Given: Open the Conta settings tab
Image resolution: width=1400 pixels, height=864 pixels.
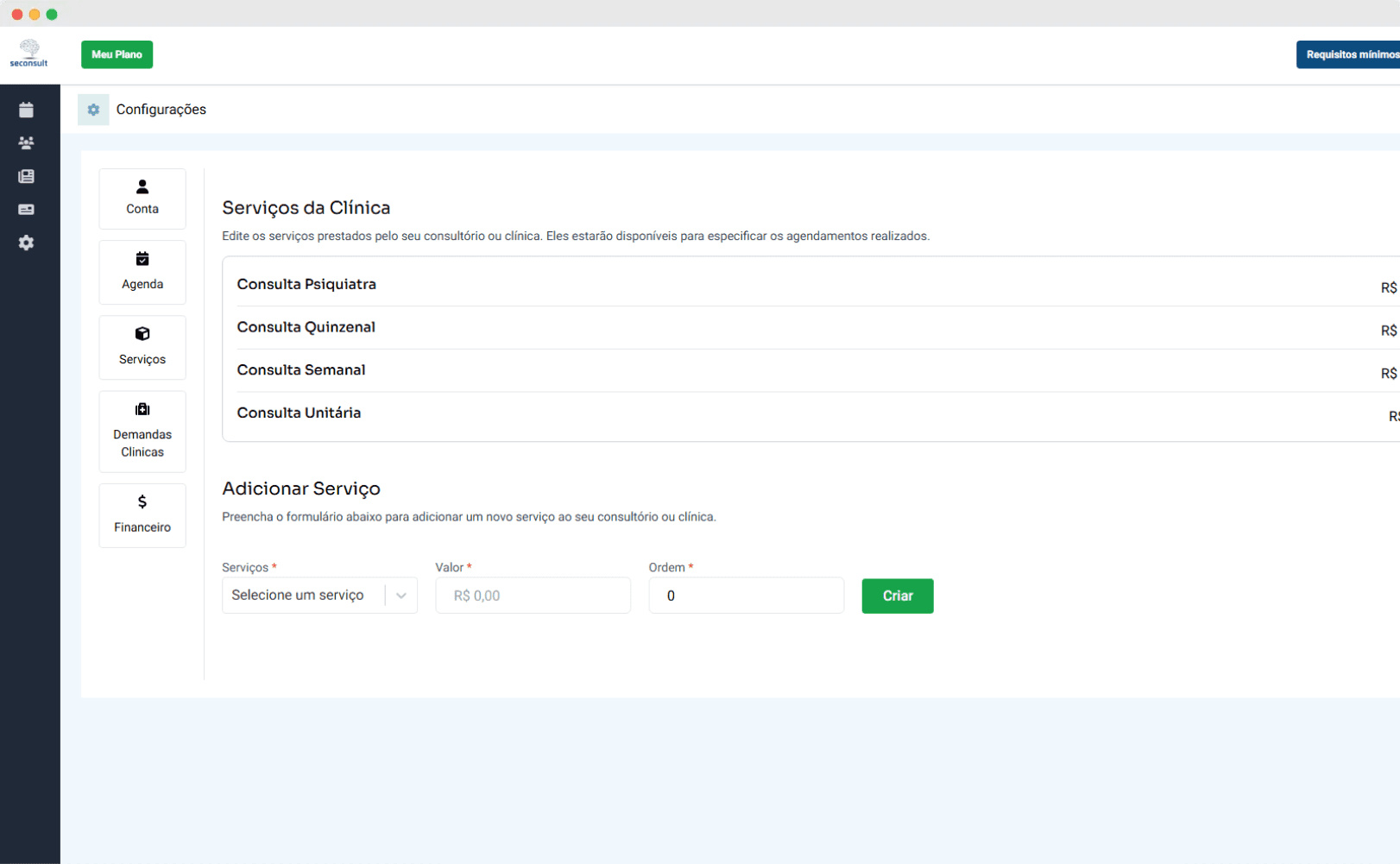Looking at the screenshot, I should [x=142, y=199].
